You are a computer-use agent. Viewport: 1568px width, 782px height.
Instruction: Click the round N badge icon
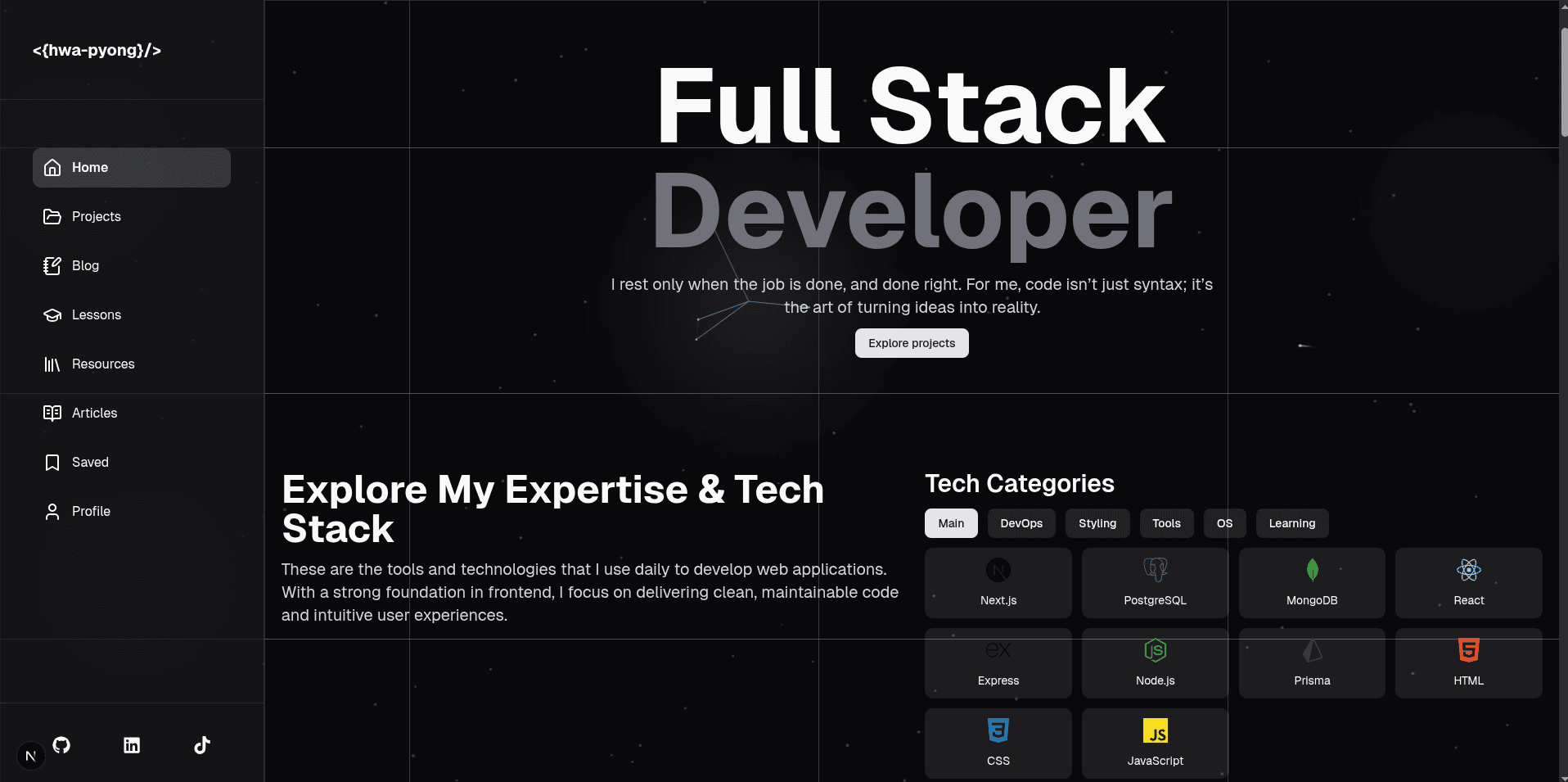pos(31,756)
